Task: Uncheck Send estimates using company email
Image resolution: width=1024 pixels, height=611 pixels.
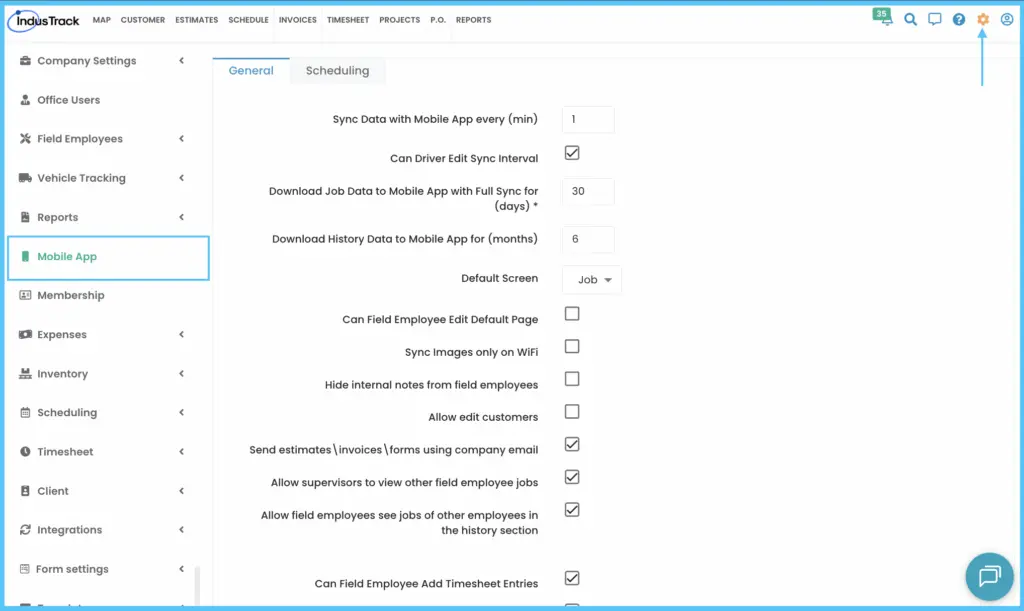Action: [x=572, y=445]
